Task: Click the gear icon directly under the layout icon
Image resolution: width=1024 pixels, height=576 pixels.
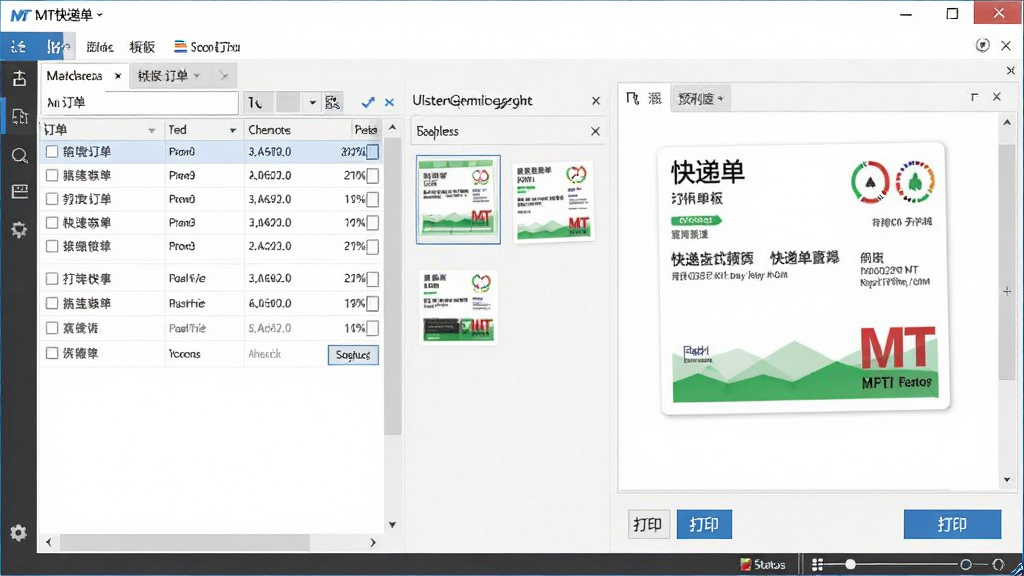Action: (x=19, y=229)
